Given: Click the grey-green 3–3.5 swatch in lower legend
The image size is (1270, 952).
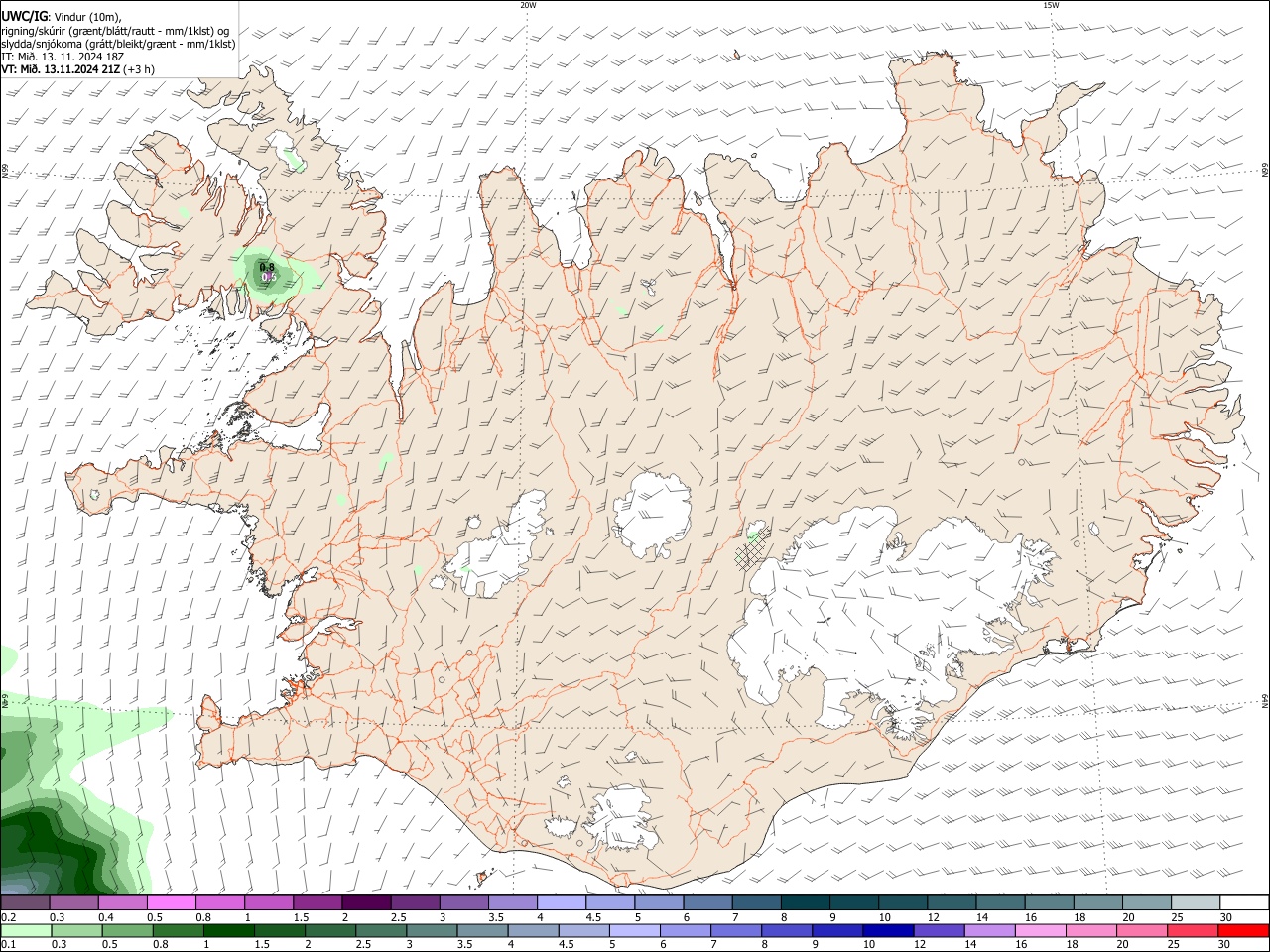Looking at the screenshot, I should [x=432, y=931].
